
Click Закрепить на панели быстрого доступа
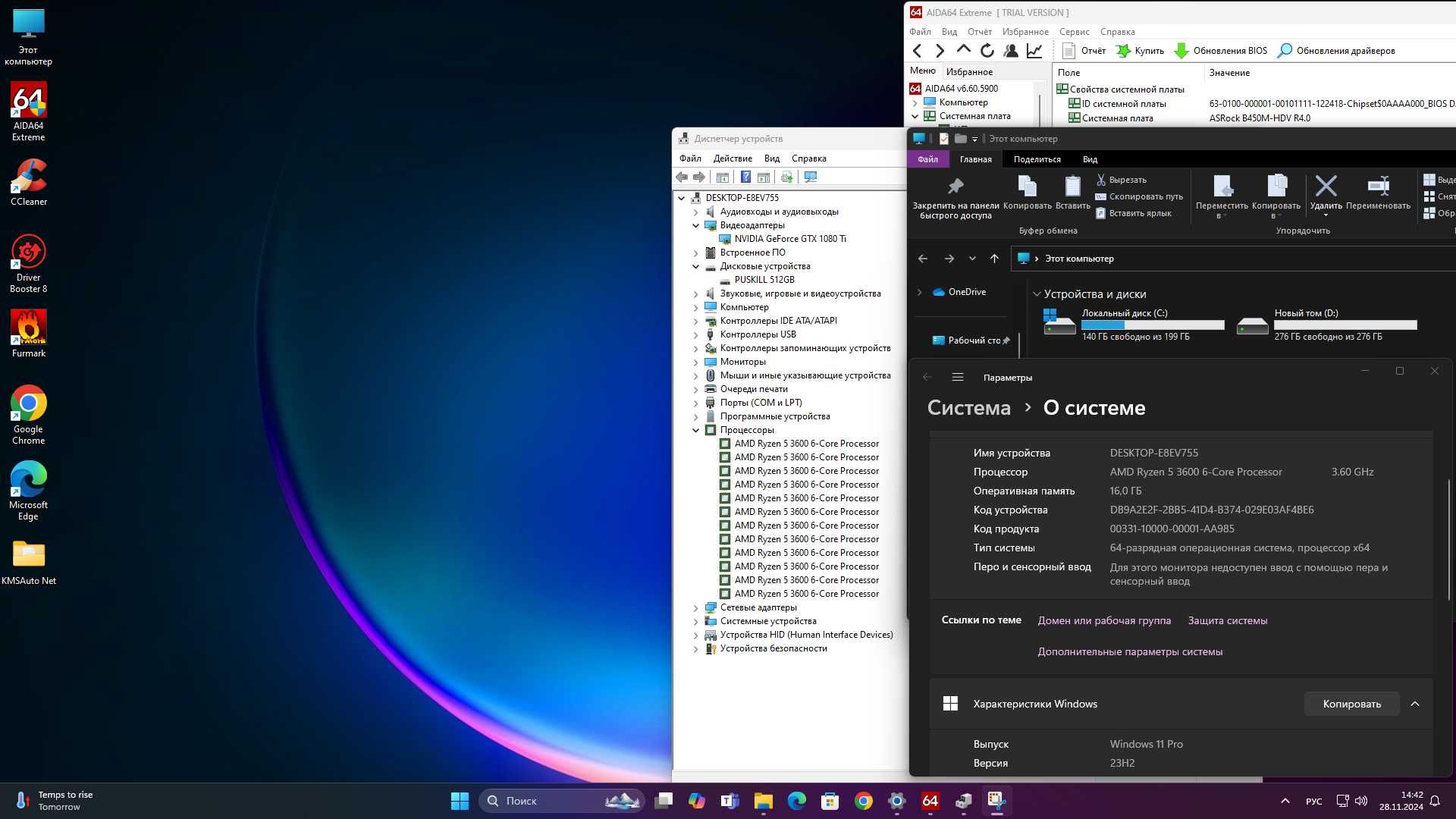point(955,199)
